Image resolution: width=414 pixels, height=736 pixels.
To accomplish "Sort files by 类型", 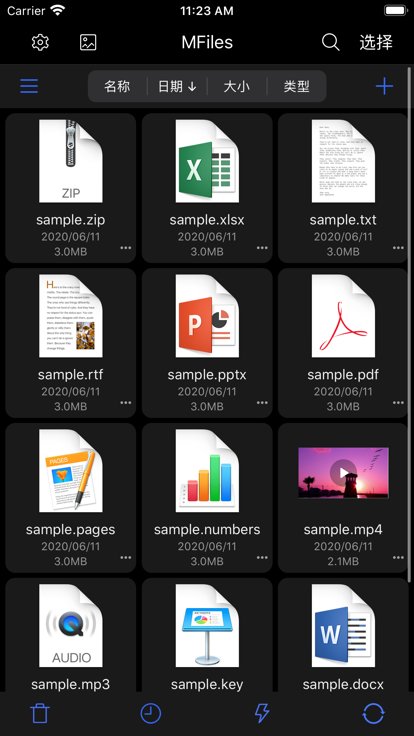I will pyautogui.click(x=296, y=86).
